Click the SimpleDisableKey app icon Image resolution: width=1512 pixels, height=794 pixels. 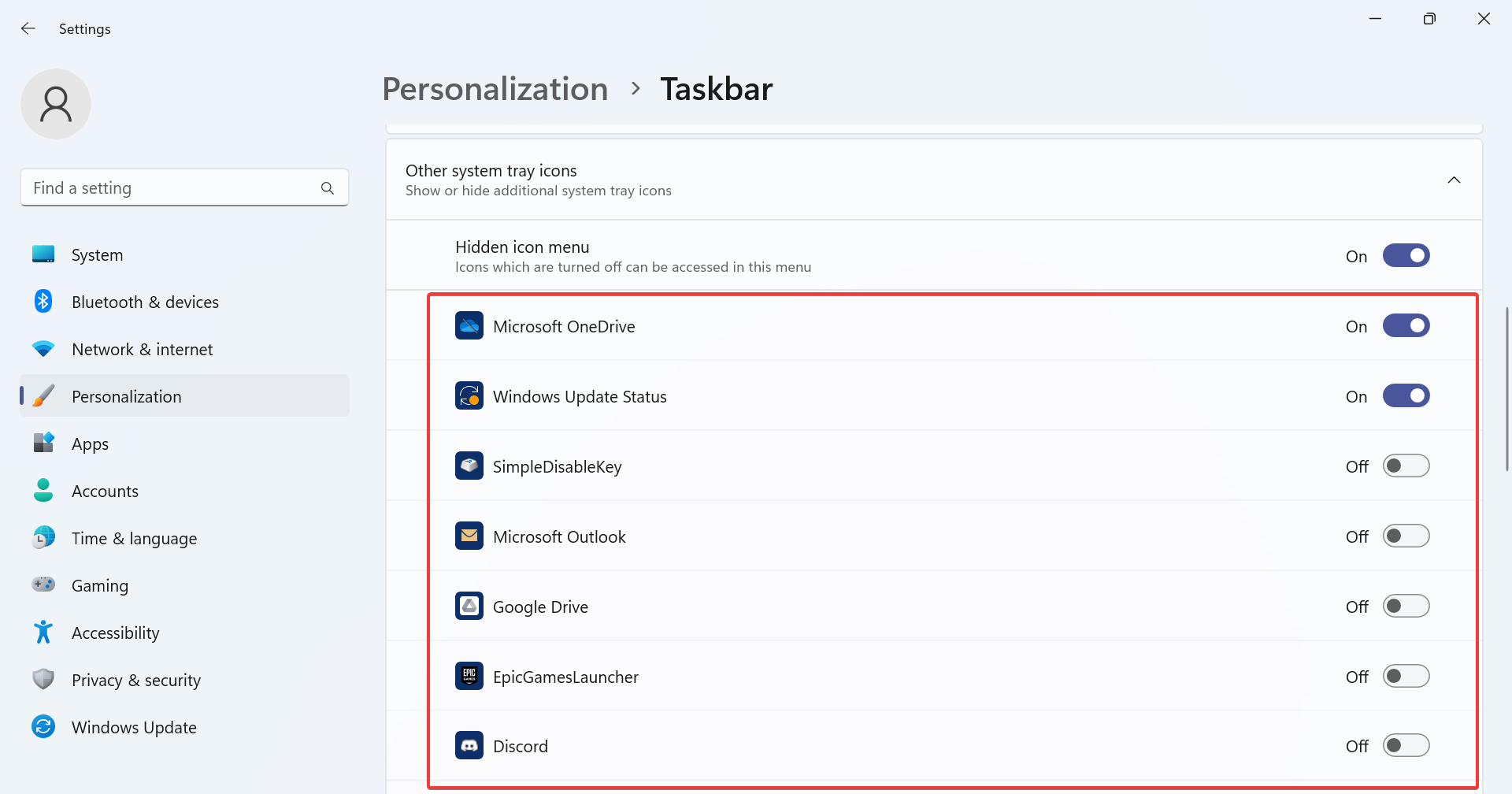469,466
